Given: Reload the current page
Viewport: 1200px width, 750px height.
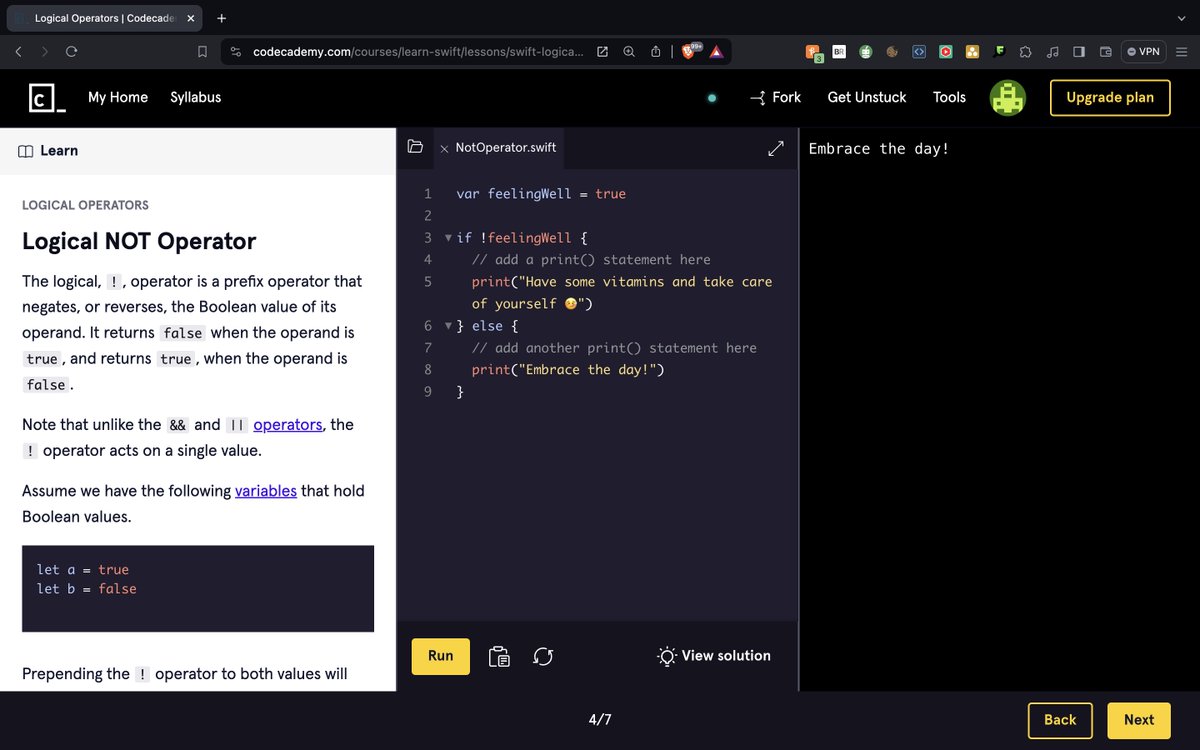Looking at the screenshot, I should [72, 51].
